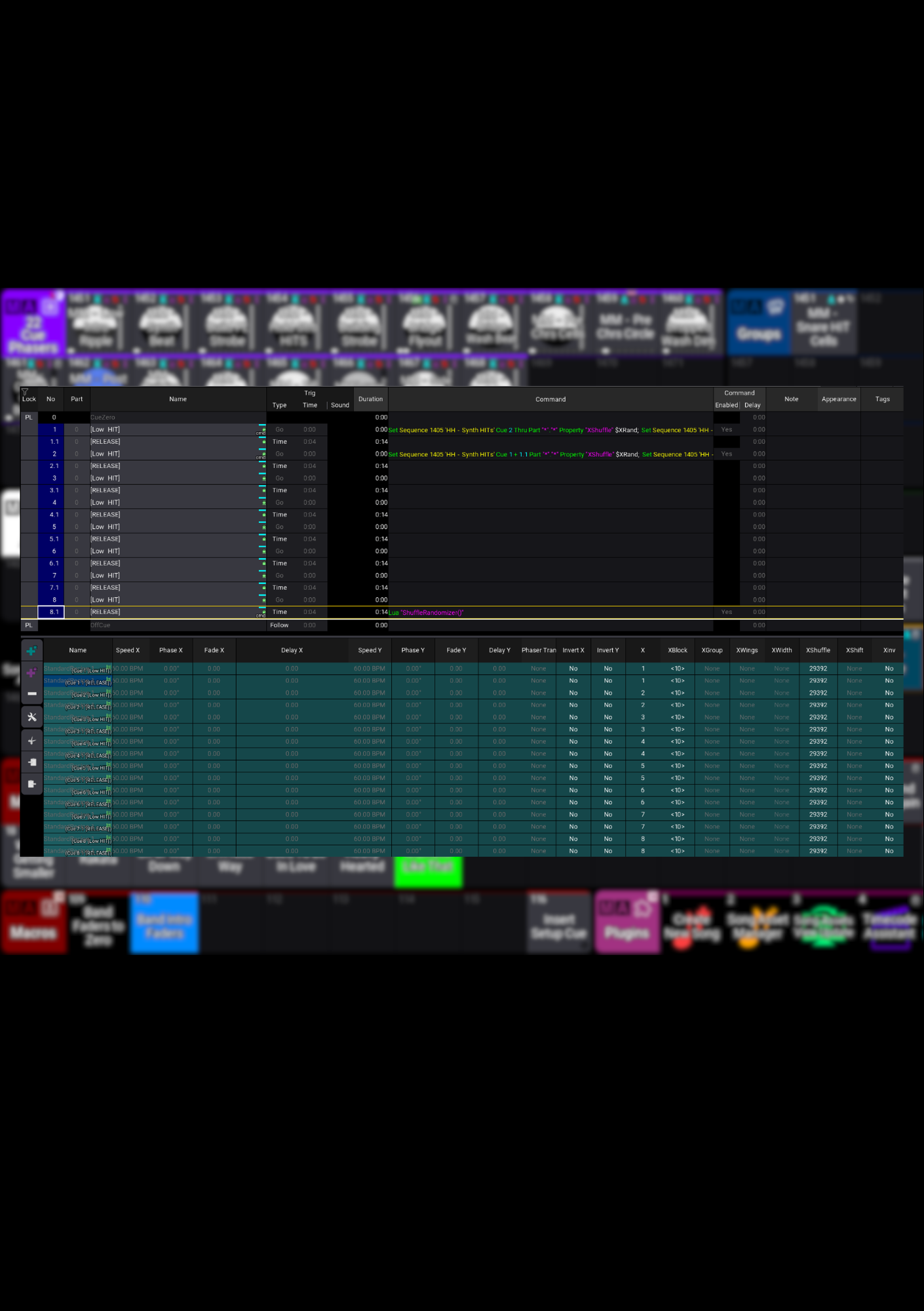Screen dimensions: 924x1311
Task: Select the CueZero name cell
Action: [178, 418]
